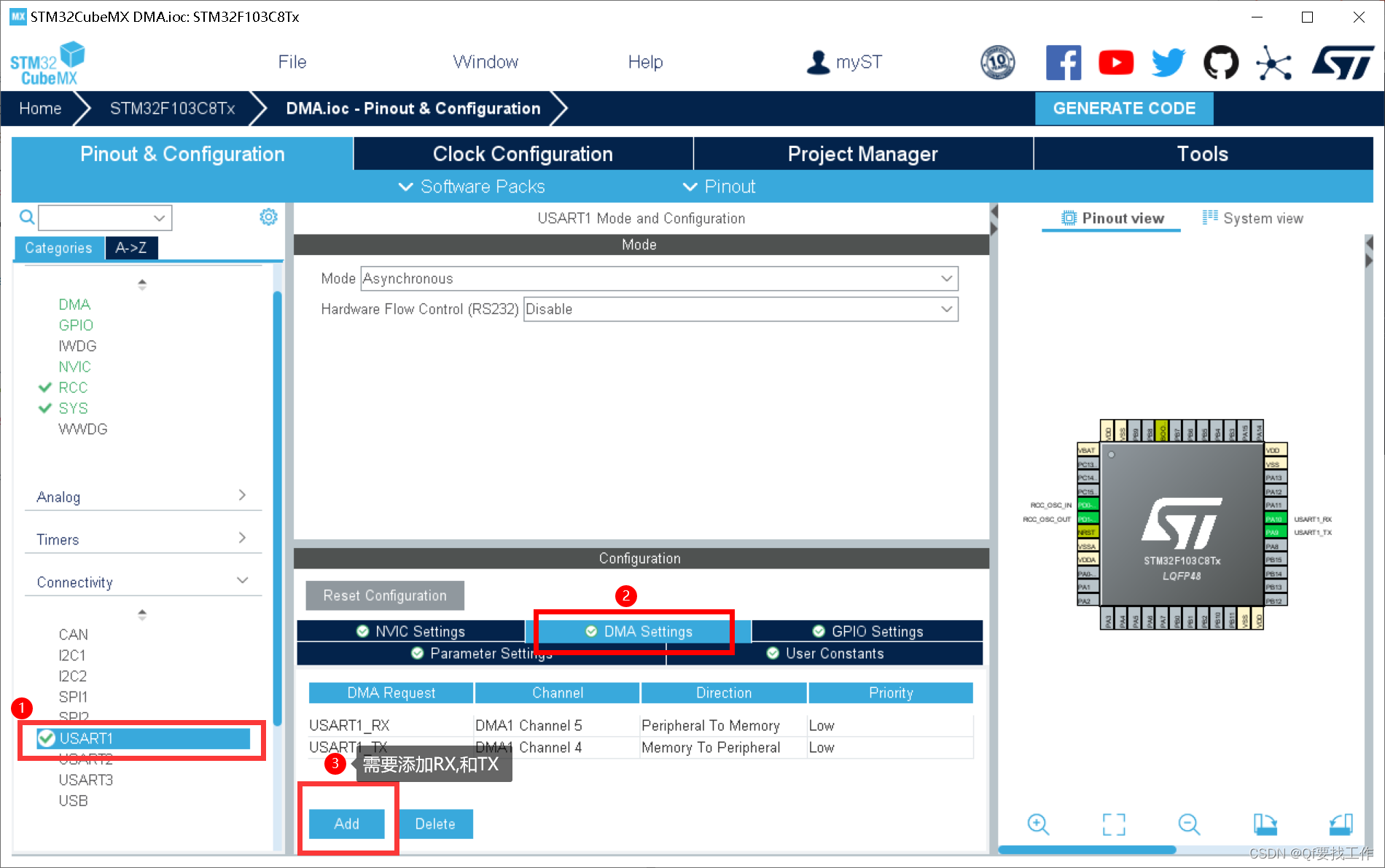Screen dimensions: 1385x868
Task: Zoom out of the pinout view
Action: click(1189, 824)
